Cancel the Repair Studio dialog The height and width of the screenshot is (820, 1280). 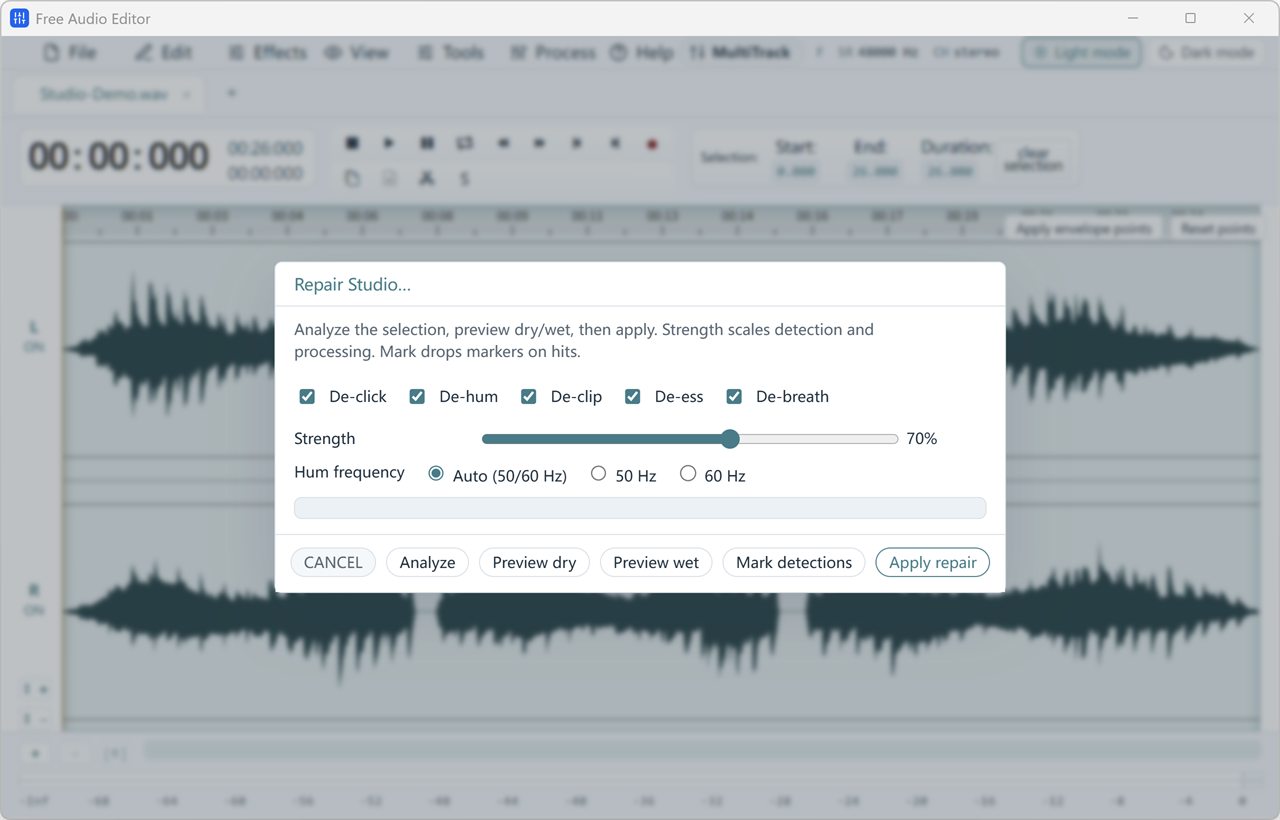333,562
